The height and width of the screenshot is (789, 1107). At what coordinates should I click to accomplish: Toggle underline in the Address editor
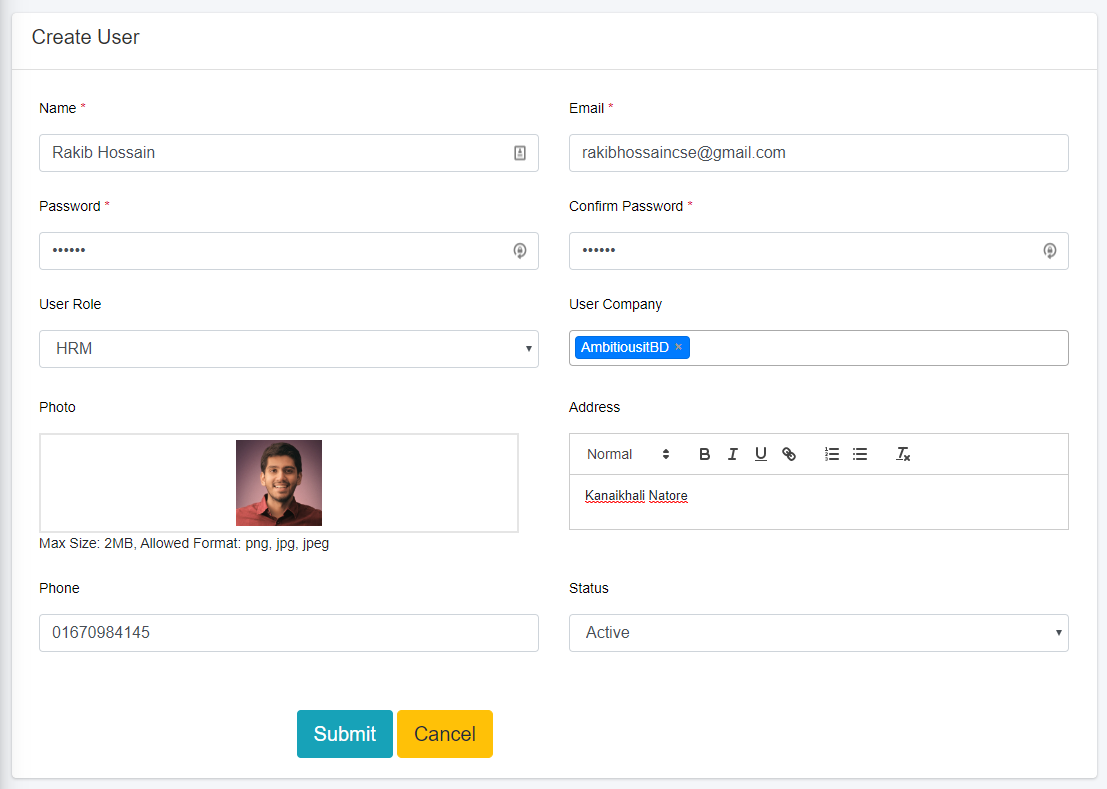[760, 454]
